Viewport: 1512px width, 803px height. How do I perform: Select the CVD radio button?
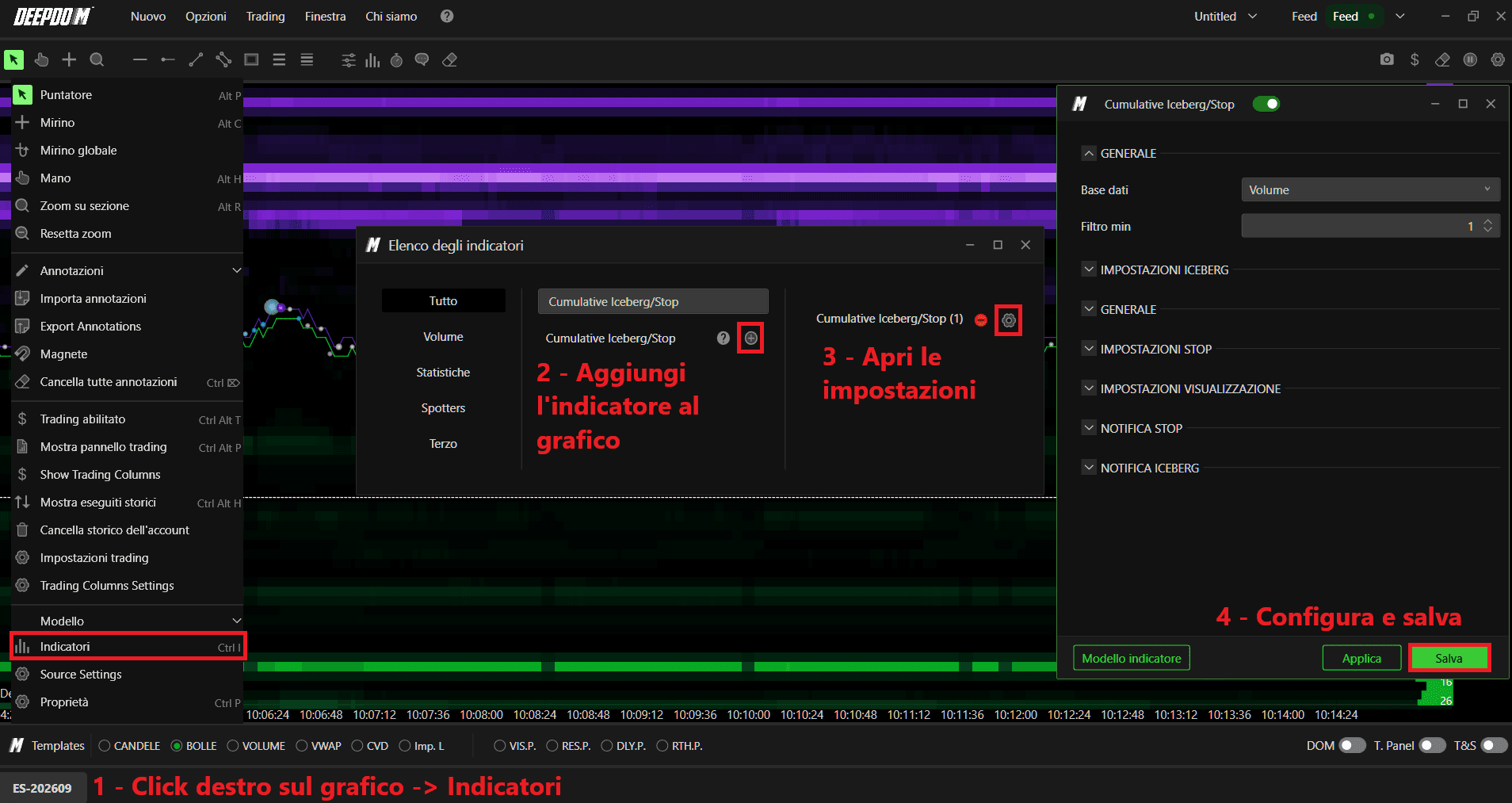click(x=357, y=746)
